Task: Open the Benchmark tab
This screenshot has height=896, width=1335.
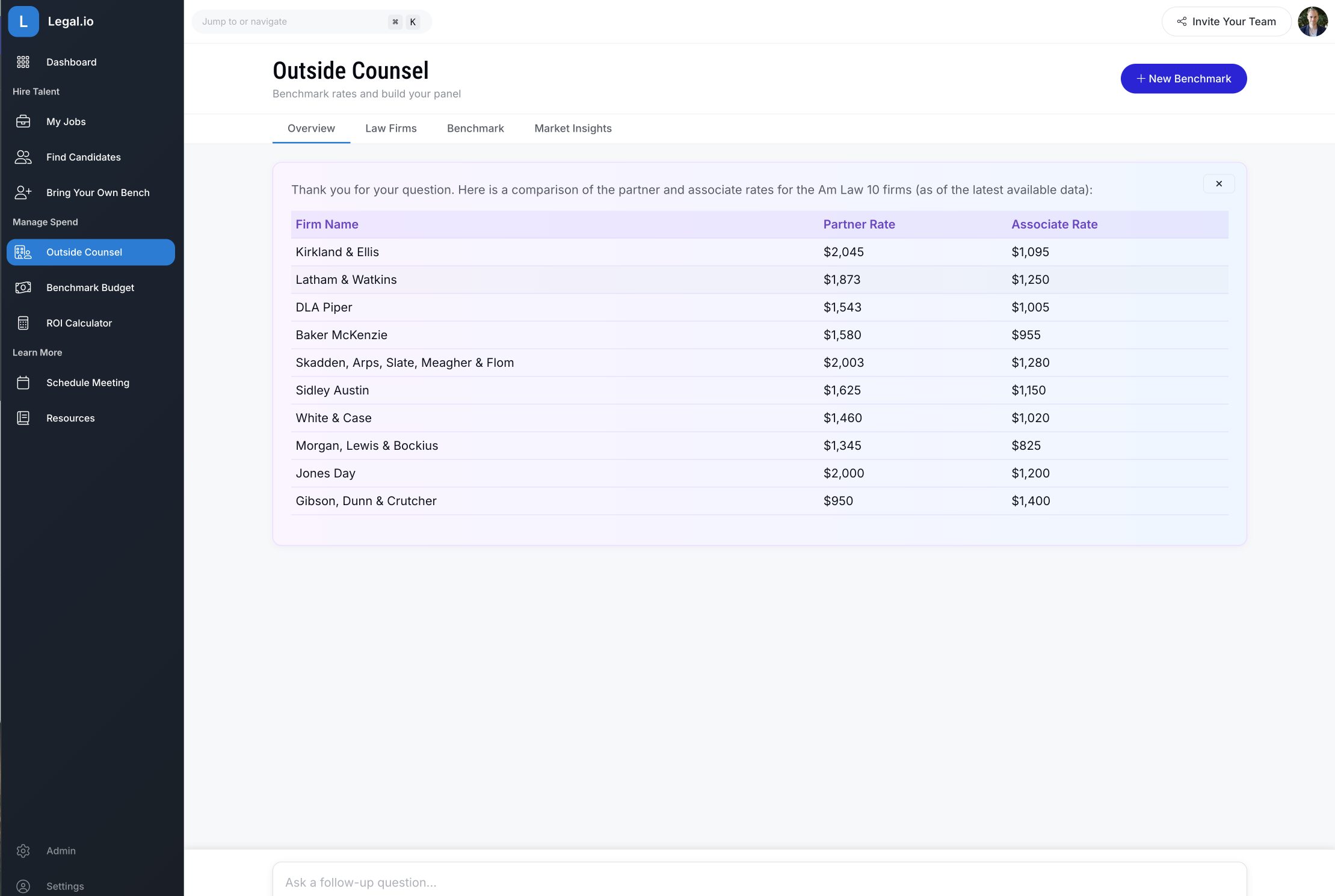Action: point(475,129)
